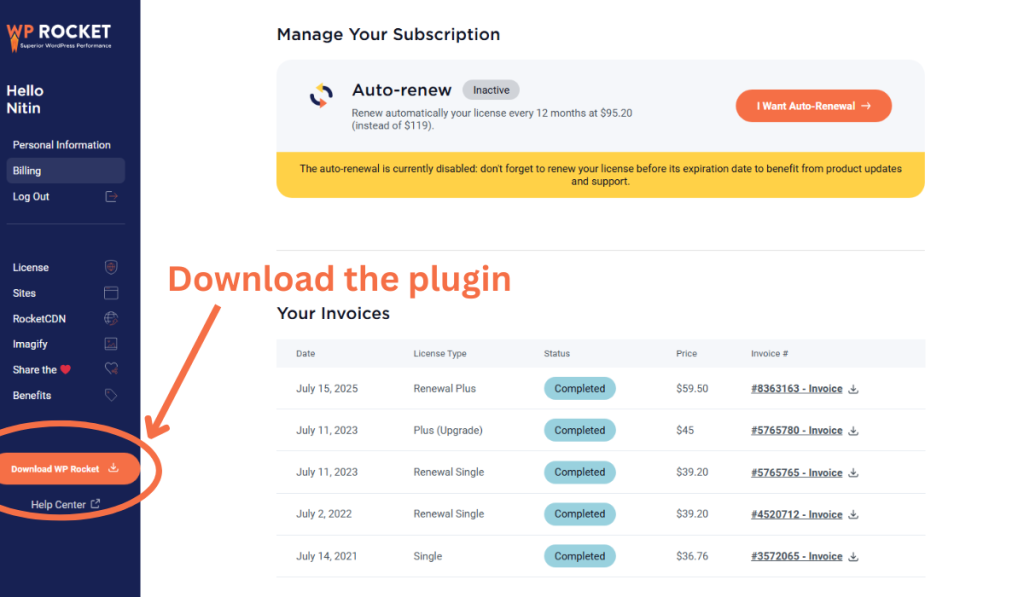
Task: Click Completed status badge for July 15, 2025
Action: pos(580,389)
